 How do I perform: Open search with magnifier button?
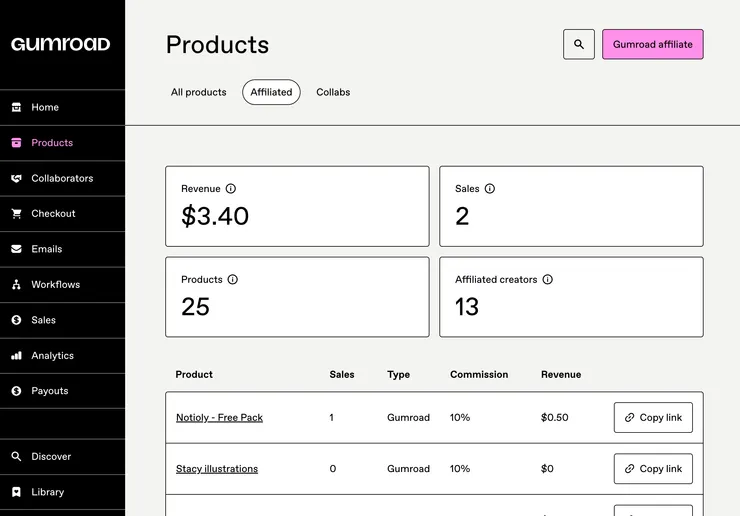pyautogui.click(x=579, y=44)
